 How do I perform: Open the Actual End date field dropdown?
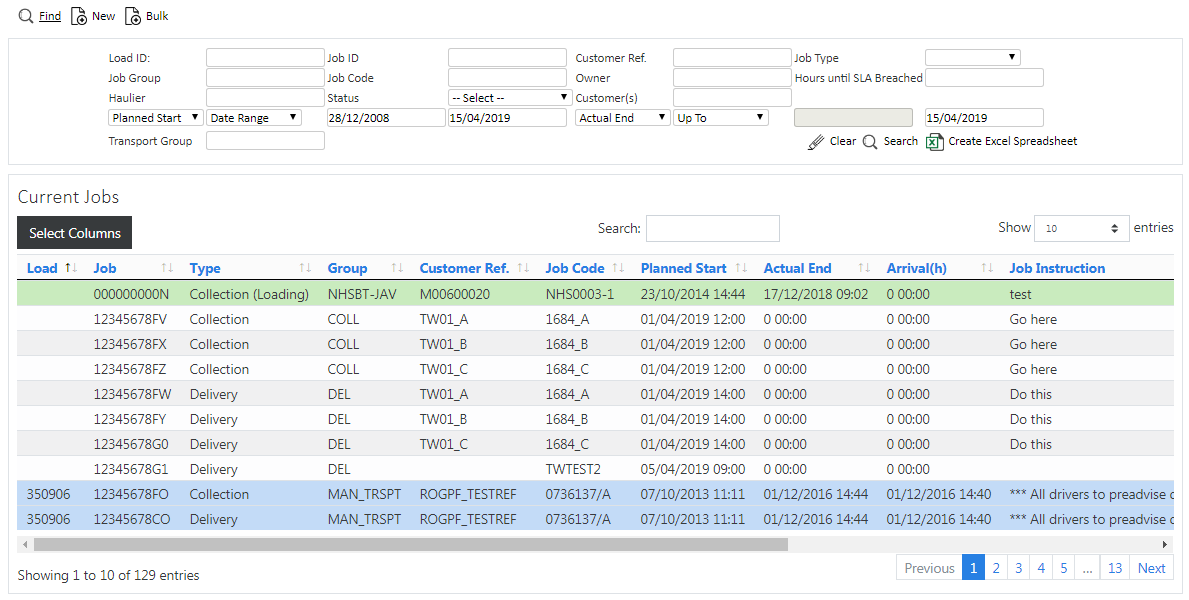coord(623,118)
